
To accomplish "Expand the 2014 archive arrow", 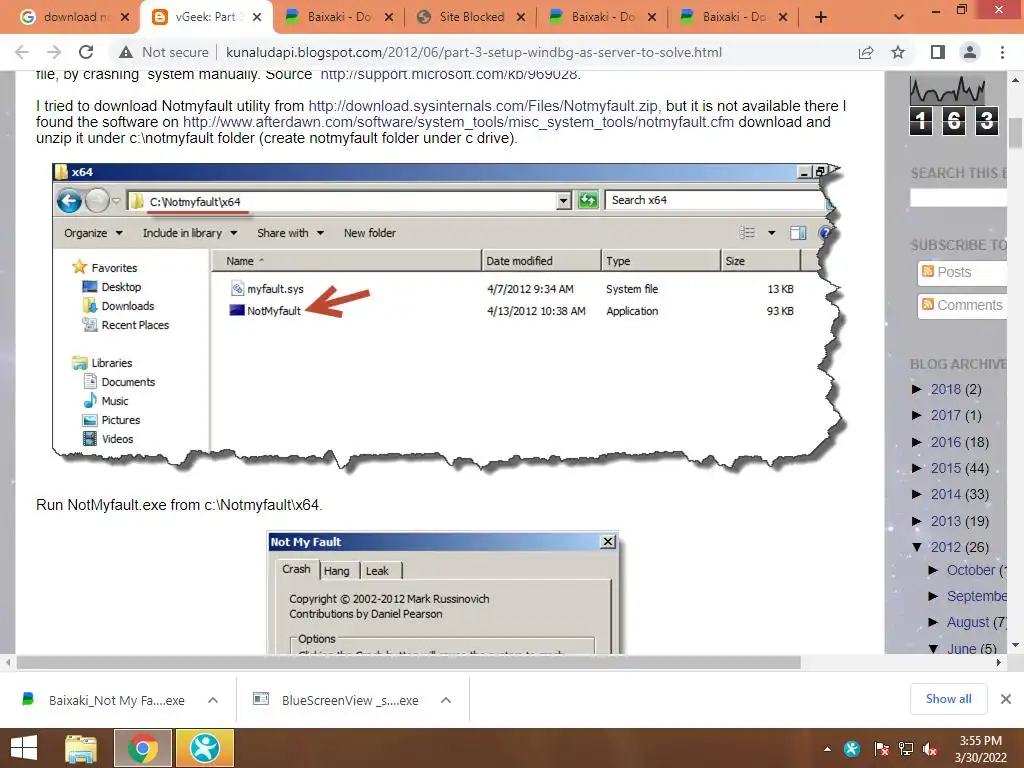I will tap(917, 494).
